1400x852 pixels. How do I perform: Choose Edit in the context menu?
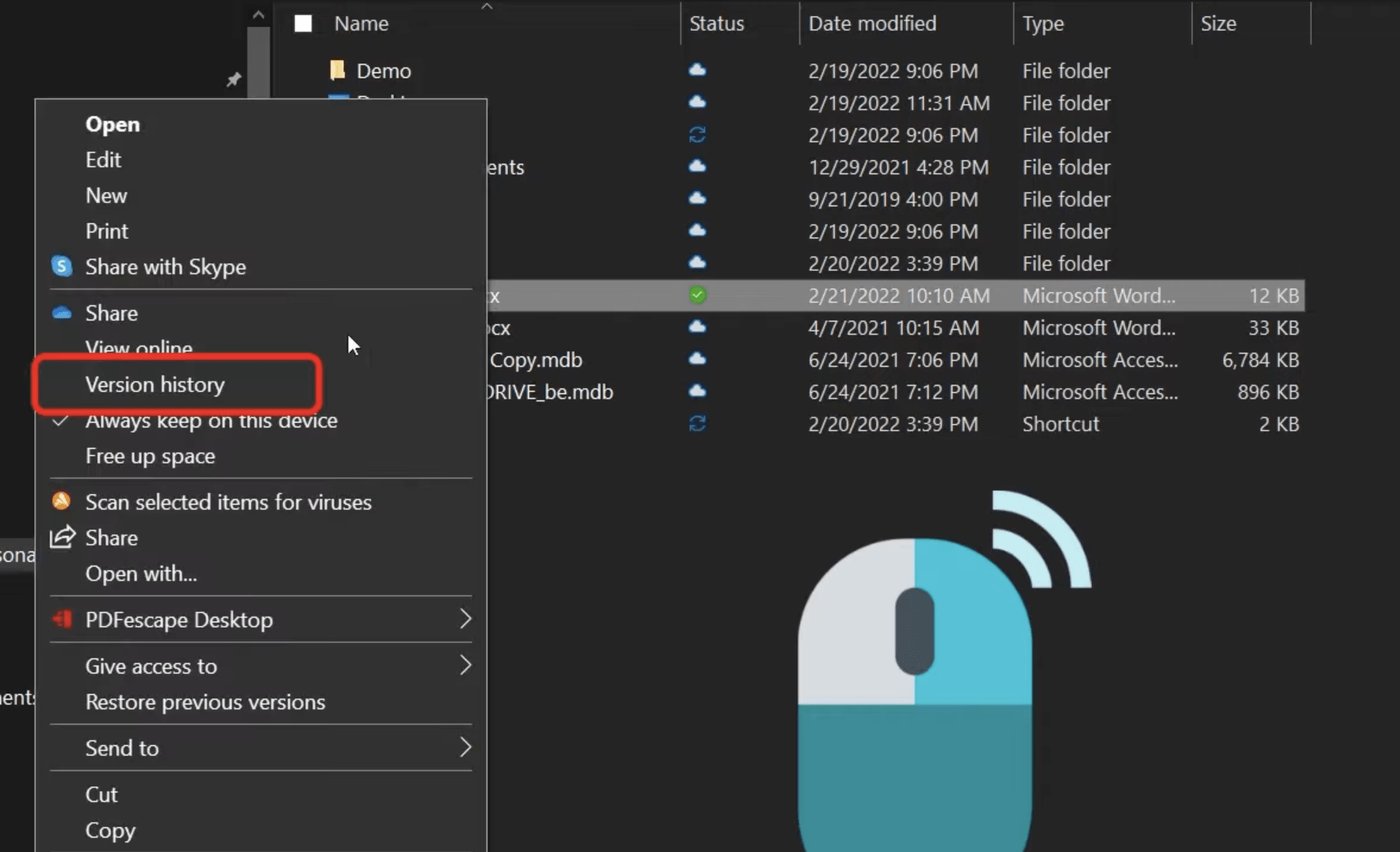pos(103,160)
